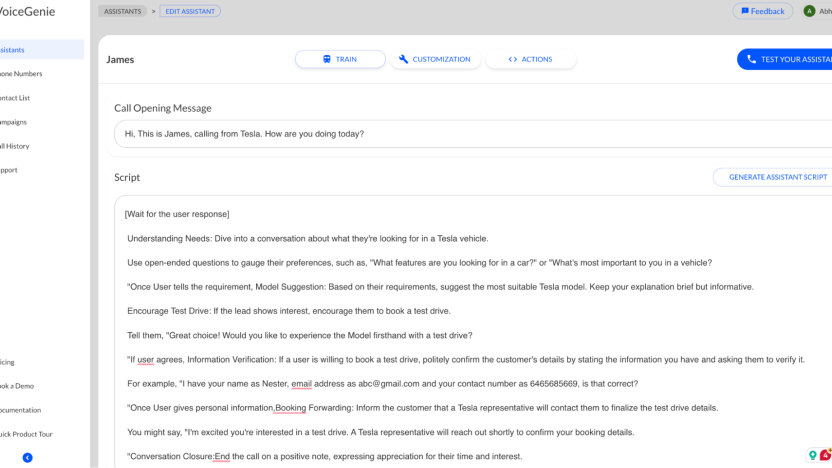The height and width of the screenshot is (468, 832).
Task: Click the '[Wait for the user response]' script line
Action: (x=177, y=214)
